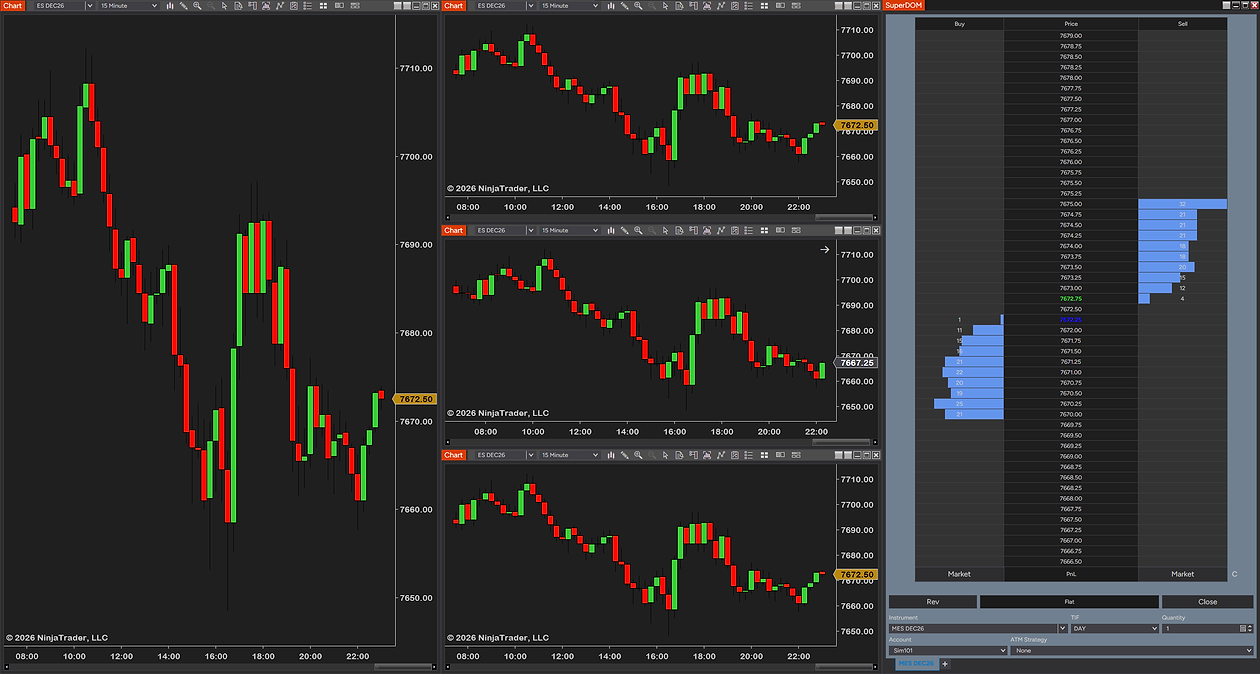Screen dimensions: 1260x674
Task: Open chart style icon in the middle-right chart toolbar
Action: point(610,230)
